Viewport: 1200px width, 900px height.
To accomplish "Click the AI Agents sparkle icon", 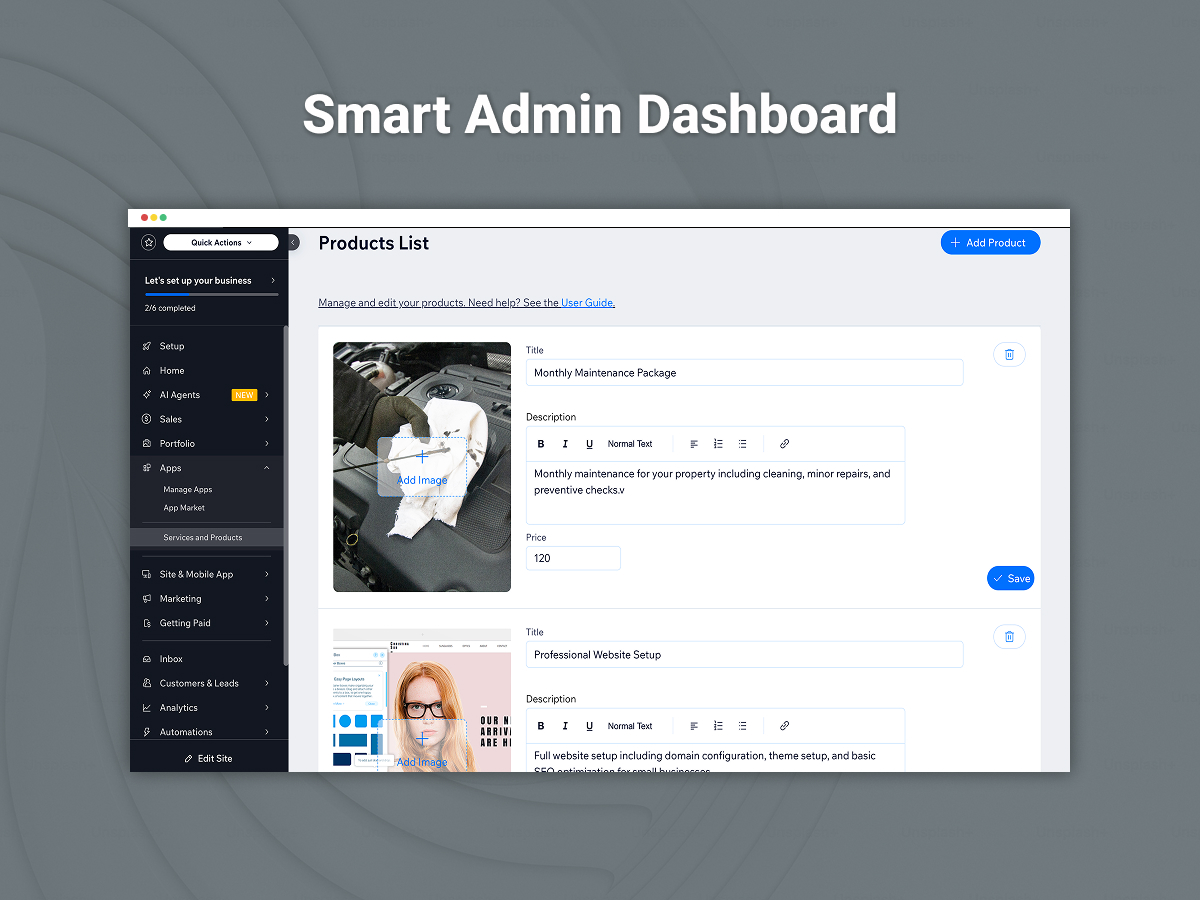I will pyautogui.click(x=147, y=395).
